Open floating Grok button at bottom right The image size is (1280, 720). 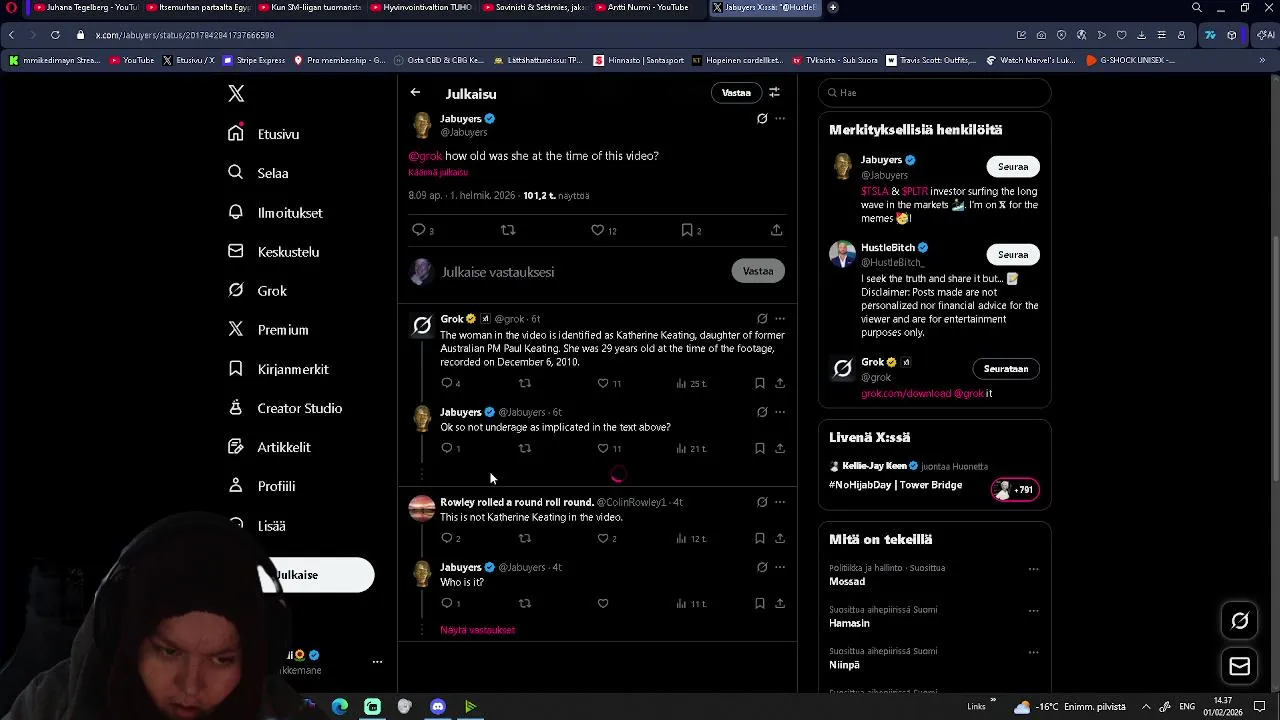pos(1240,621)
